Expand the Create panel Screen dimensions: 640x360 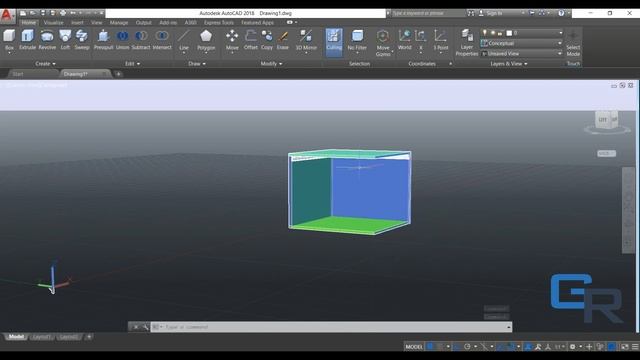(45, 64)
